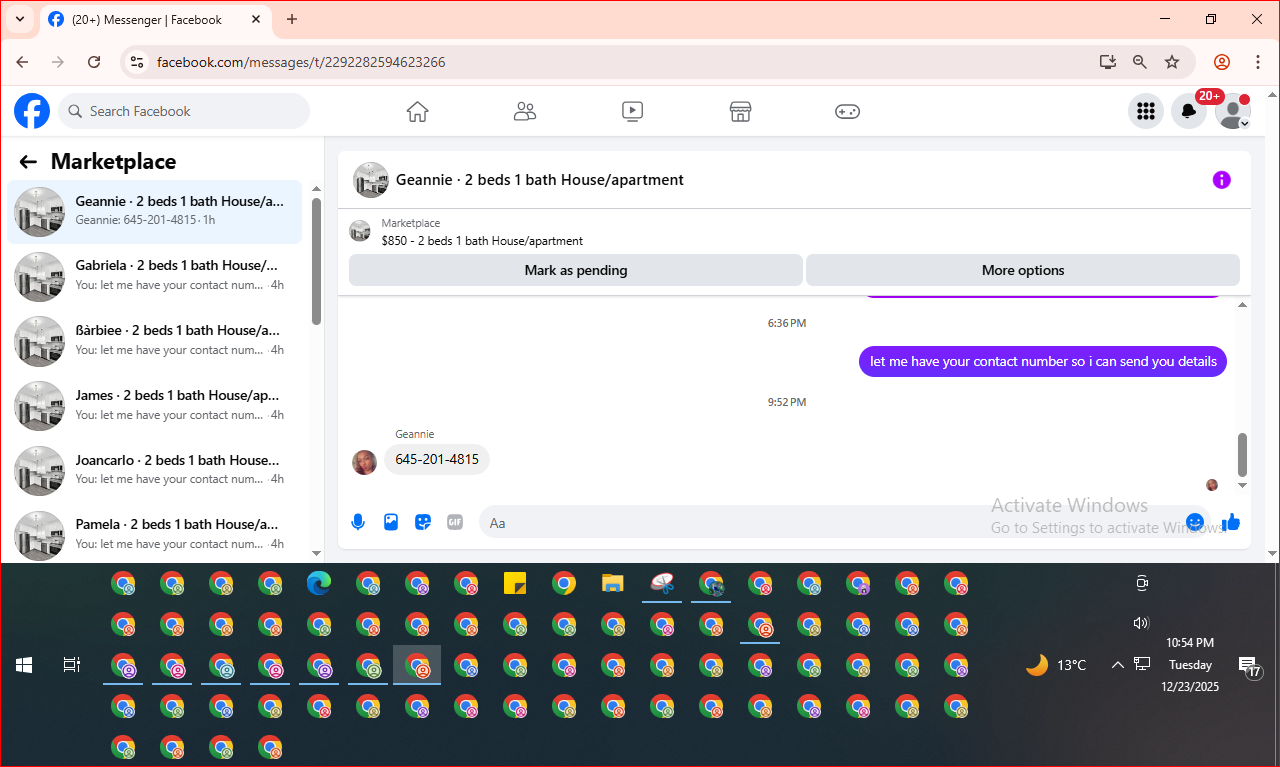
Task: Click Geannie's avatar in the chat header
Action: point(371,180)
